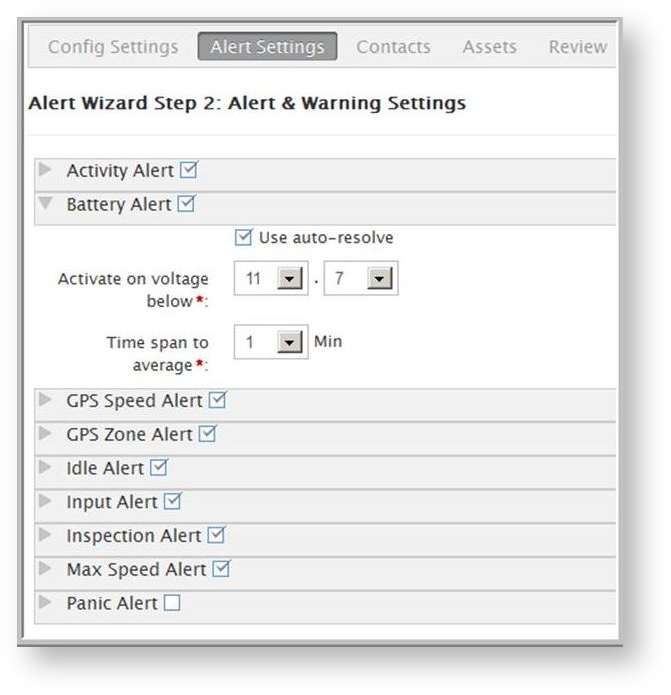Image resolution: width=671 pixels, height=695 pixels.
Task: Open the Assets tab
Action: coord(490,47)
